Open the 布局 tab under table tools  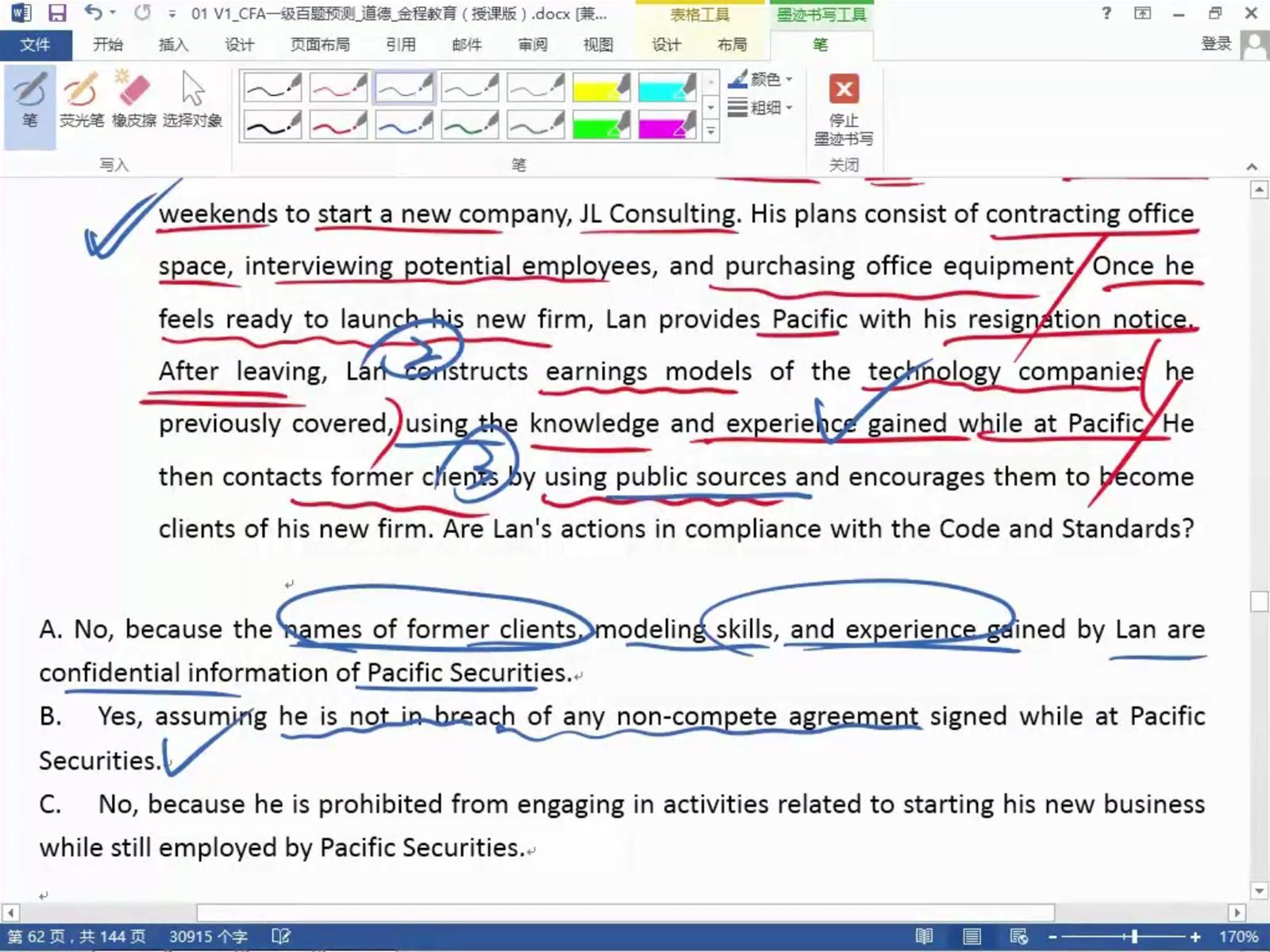(732, 45)
